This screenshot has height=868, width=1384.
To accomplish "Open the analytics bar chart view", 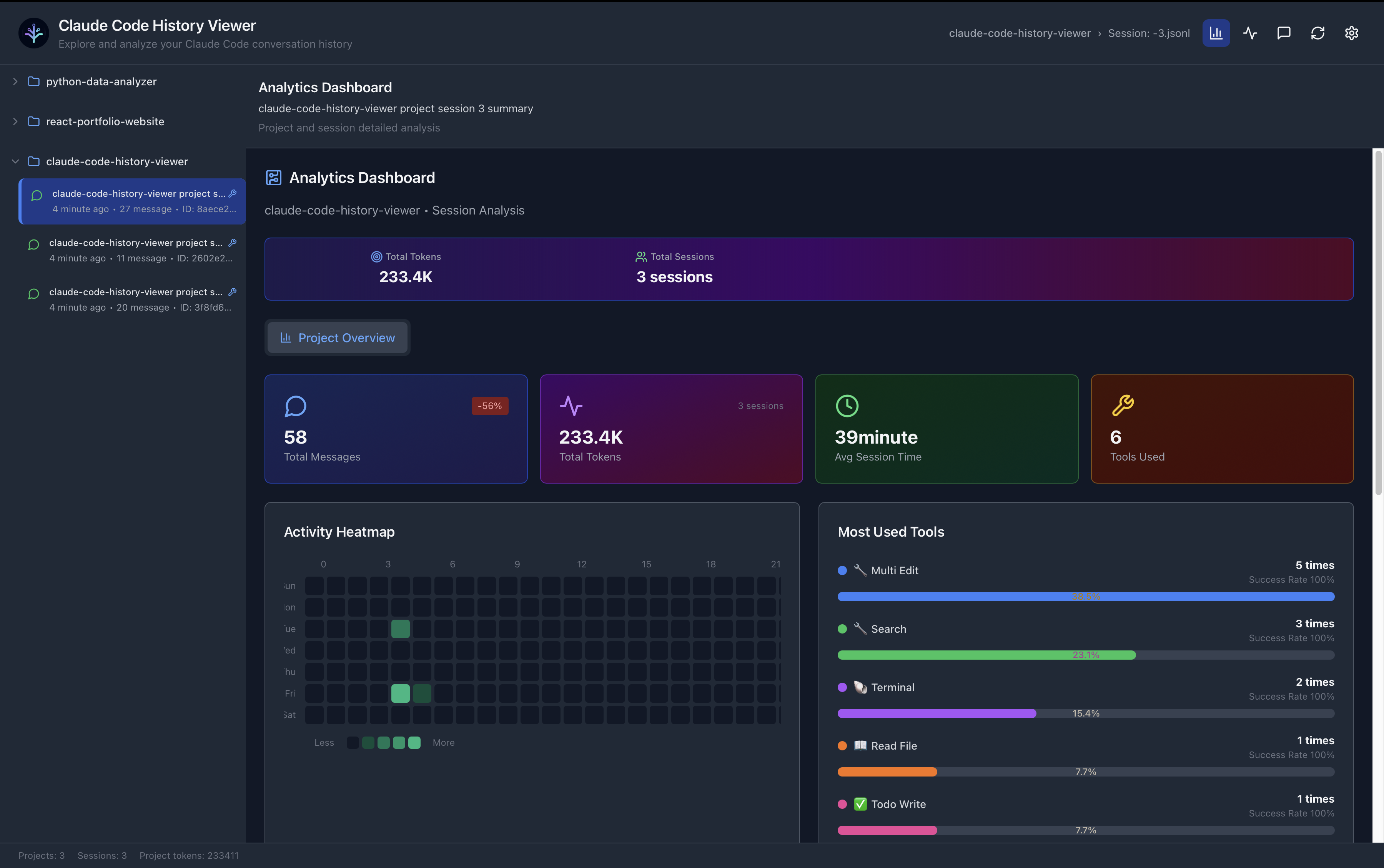I will (x=1216, y=33).
